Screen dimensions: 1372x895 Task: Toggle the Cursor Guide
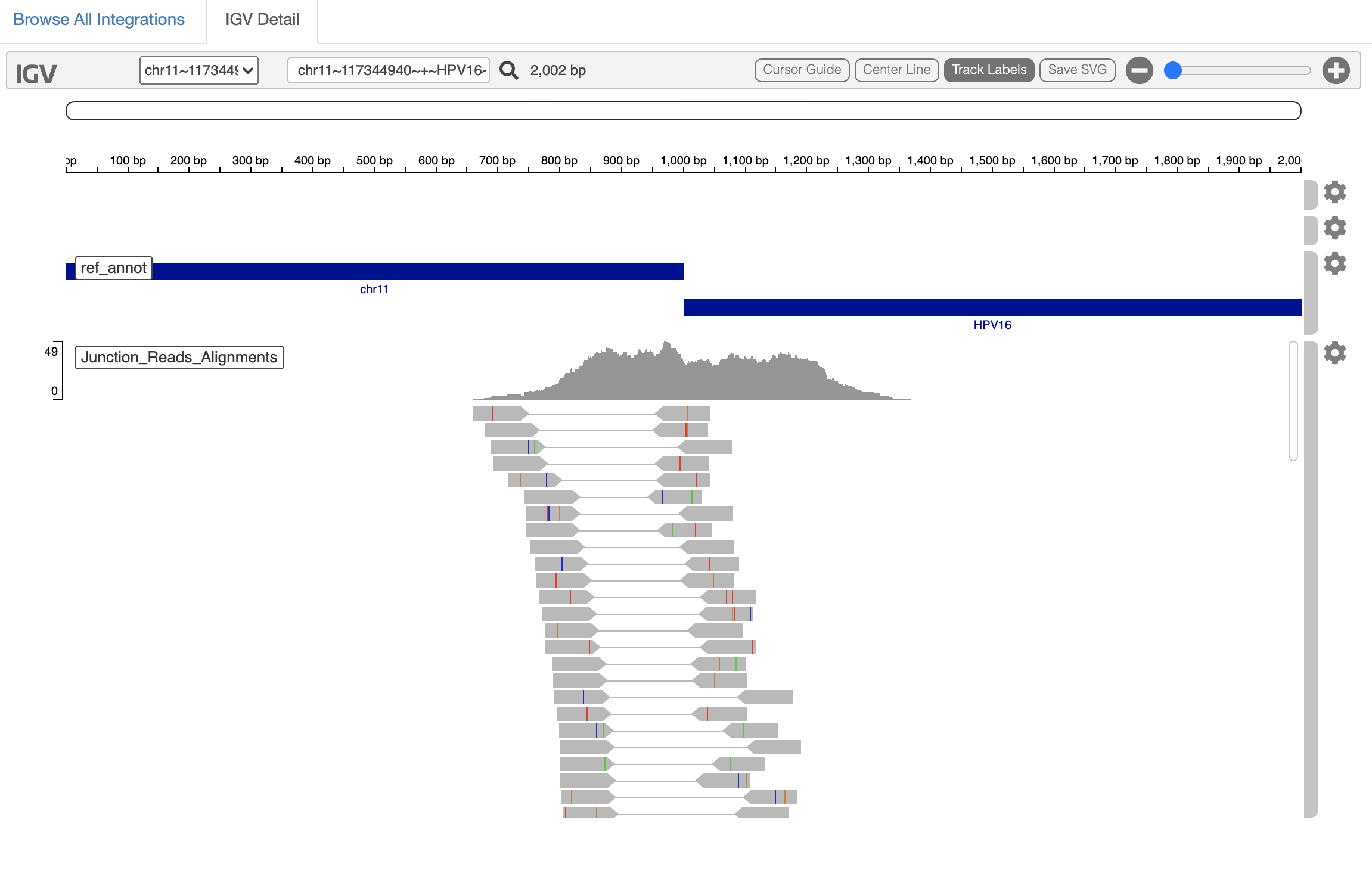click(802, 70)
